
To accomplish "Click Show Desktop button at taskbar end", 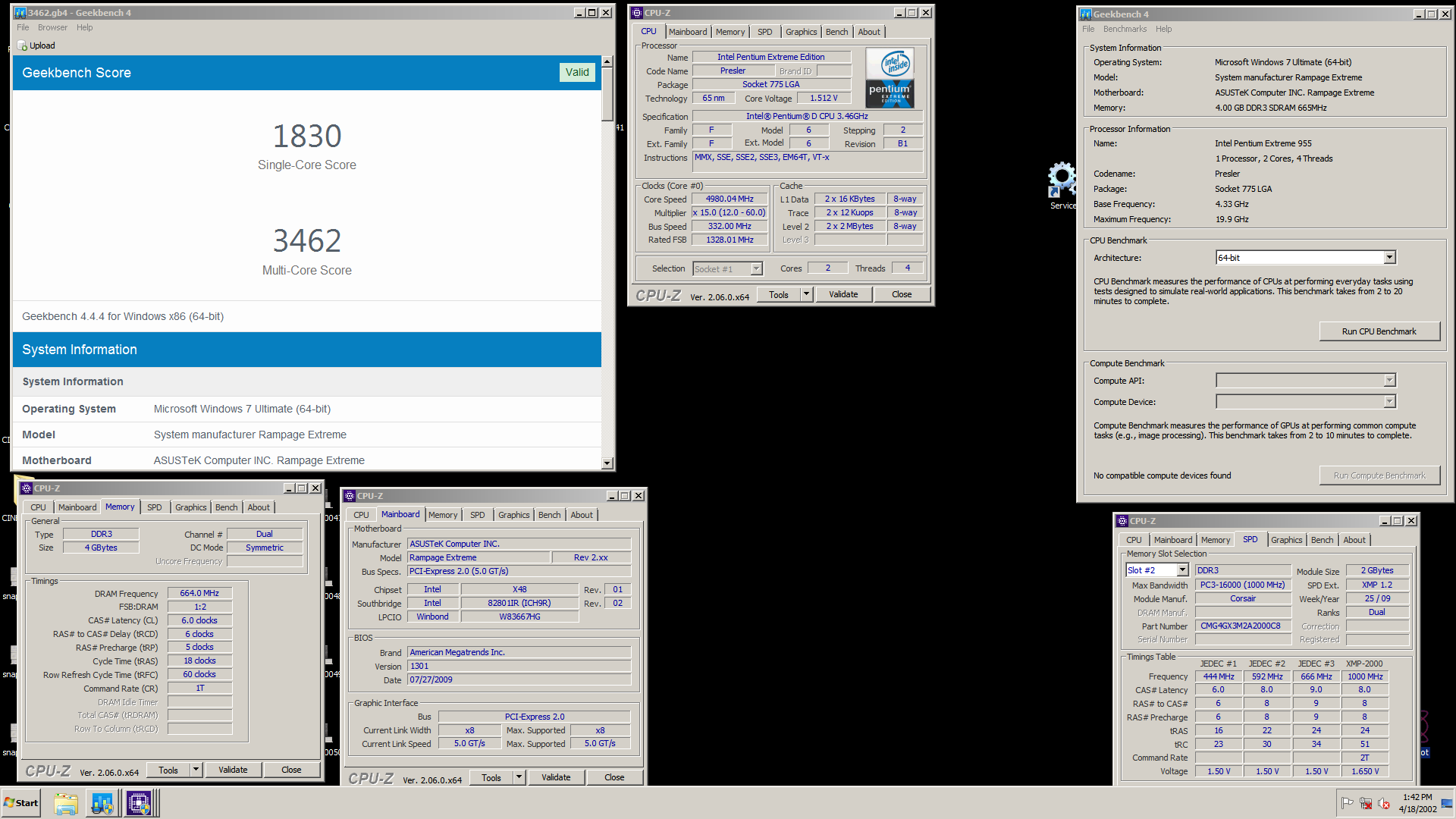I will click(1447, 803).
